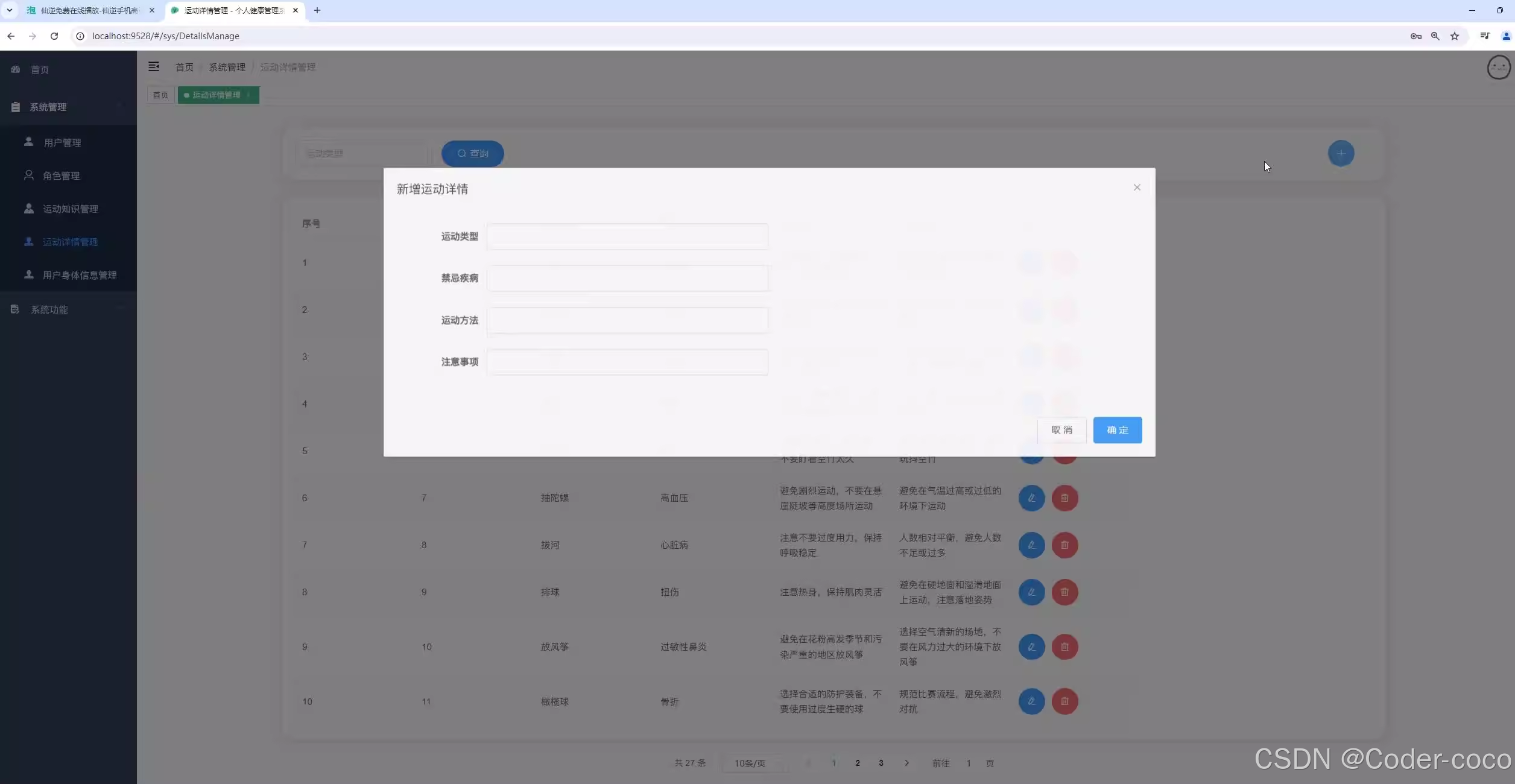Open the user avatar icon at top right
Viewport: 1515px width, 784px height.
click(1498, 68)
